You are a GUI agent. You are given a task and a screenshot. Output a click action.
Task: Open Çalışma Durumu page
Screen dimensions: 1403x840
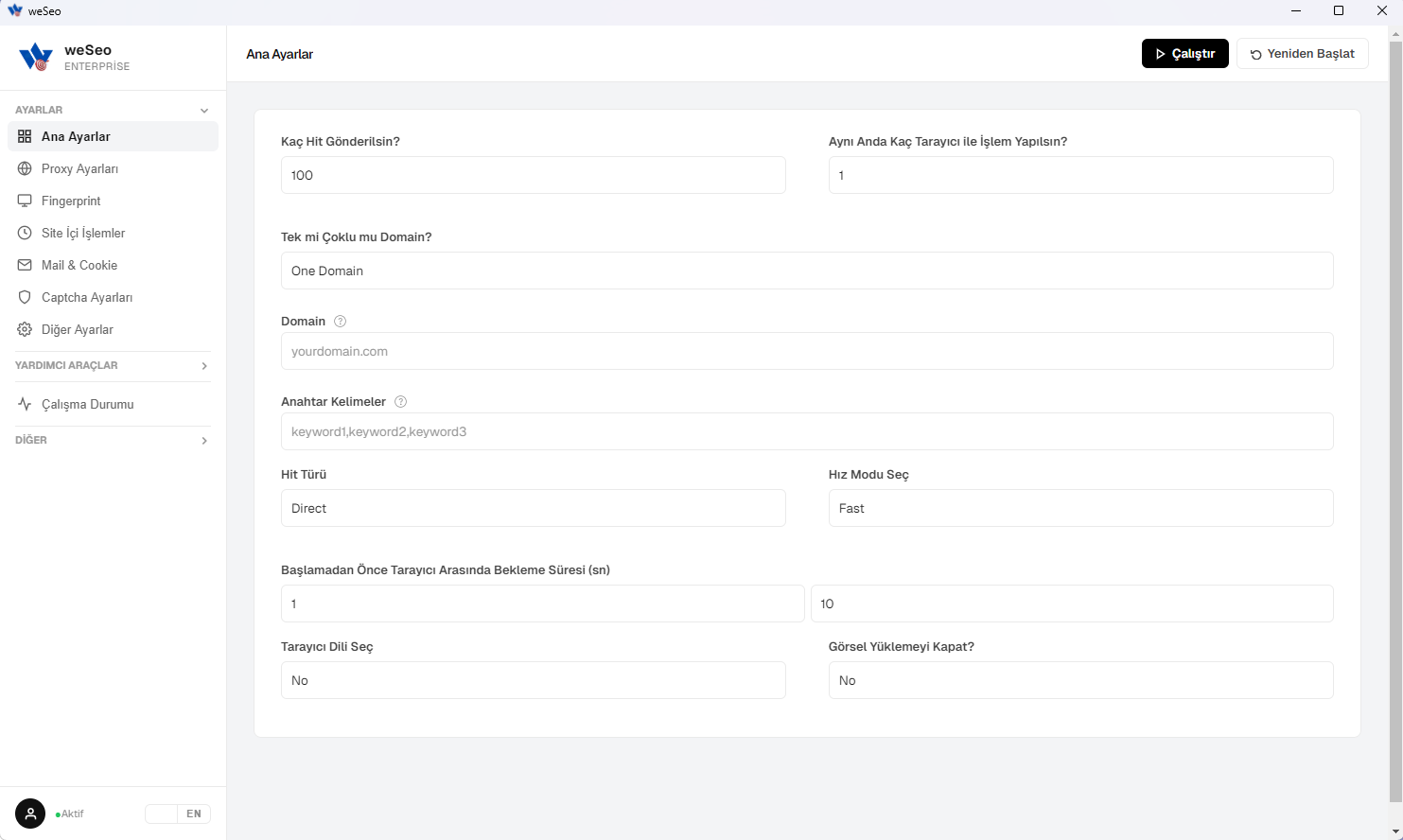click(x=113, y=404)
